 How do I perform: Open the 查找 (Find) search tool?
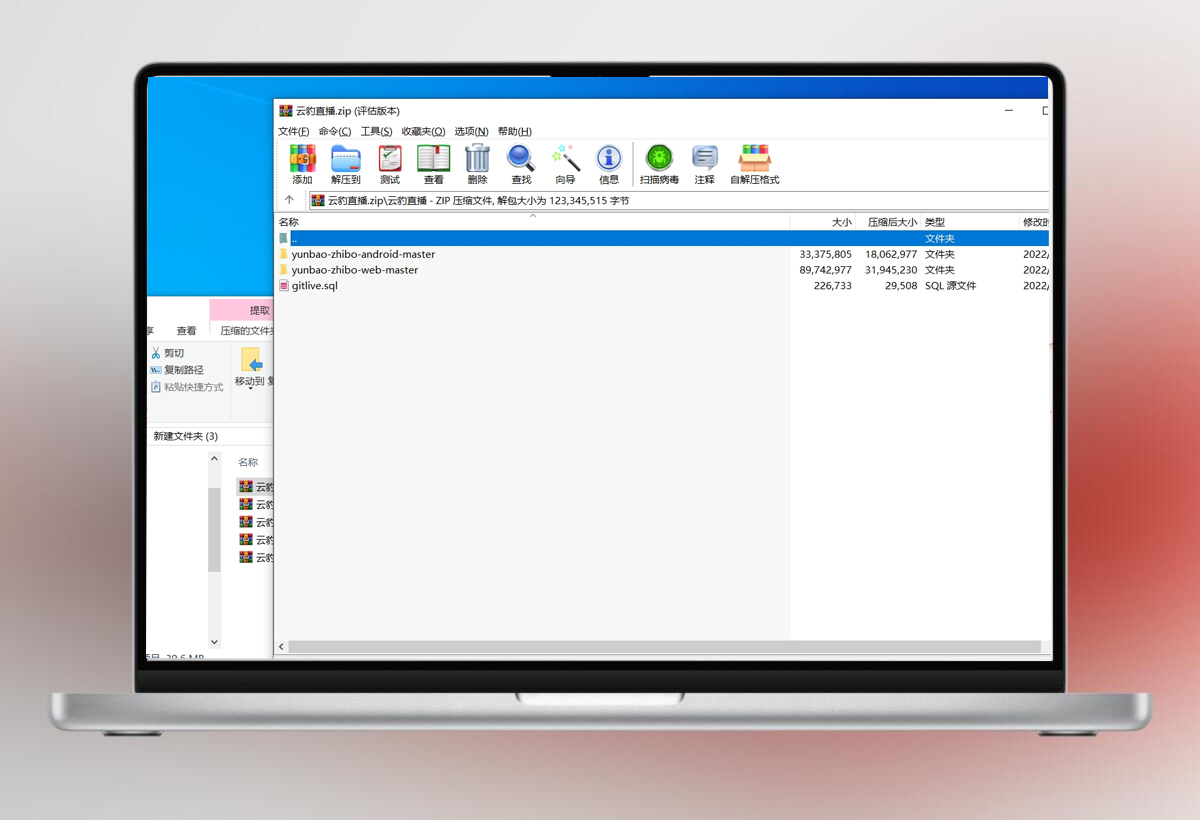[521, 164]
